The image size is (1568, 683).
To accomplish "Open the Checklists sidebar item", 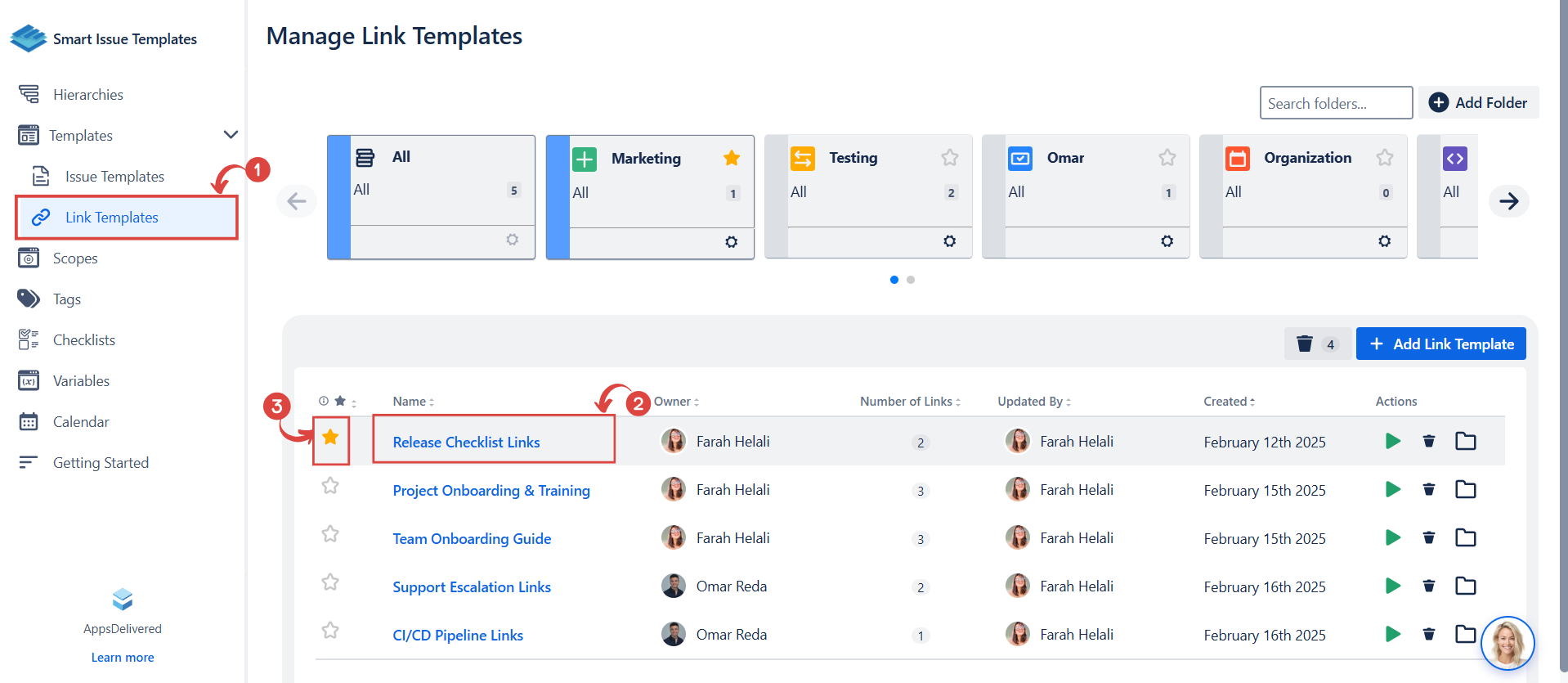I will point(83,340).
